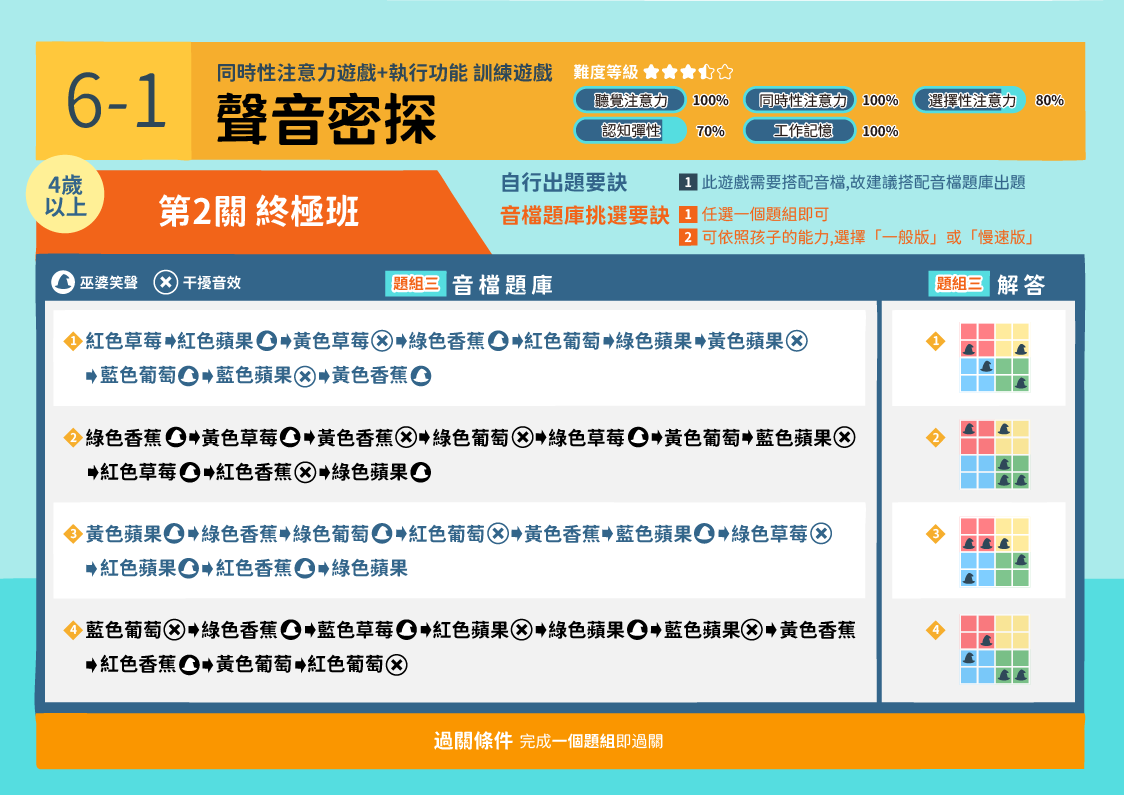This screenshot has width=1124, height=795.
Task: Click the 6-1 yellow level label
Action: tap(114, 101)
